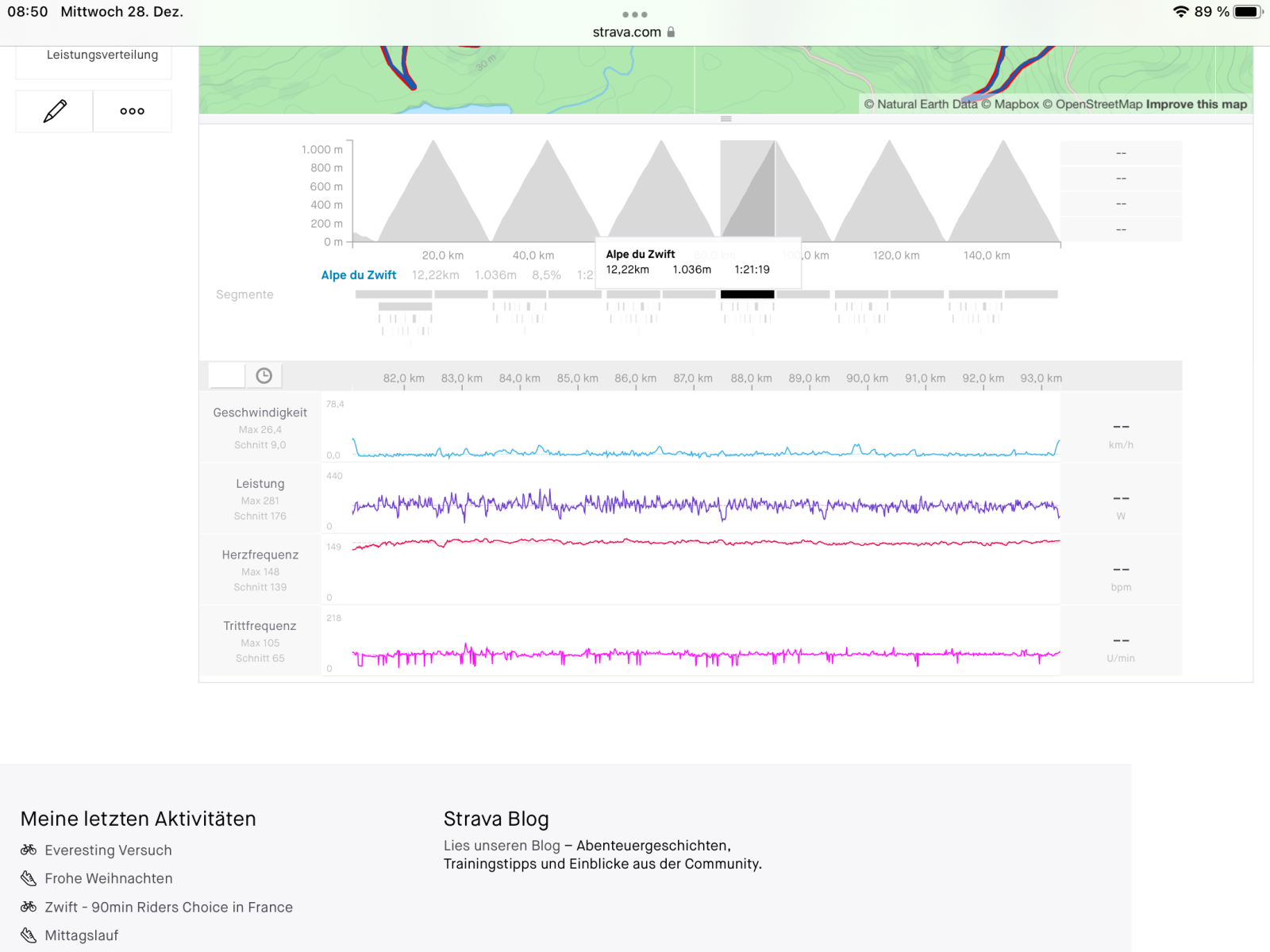Tap the running shoe icon beside Frohe Weihnachten
The height and width of the screenshot is (952, 1270).
click(x=29, y=878)
